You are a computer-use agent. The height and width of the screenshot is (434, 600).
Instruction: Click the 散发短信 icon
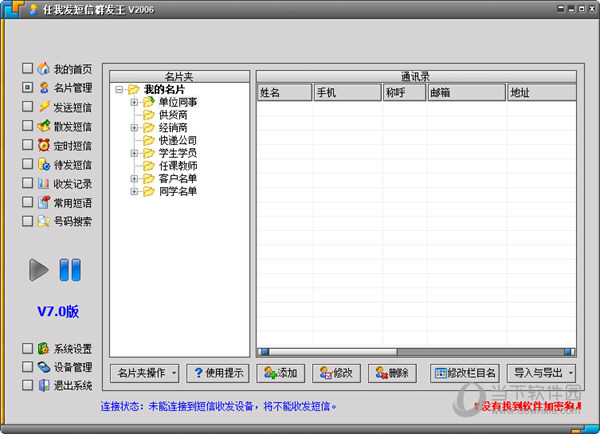(44, 126)
